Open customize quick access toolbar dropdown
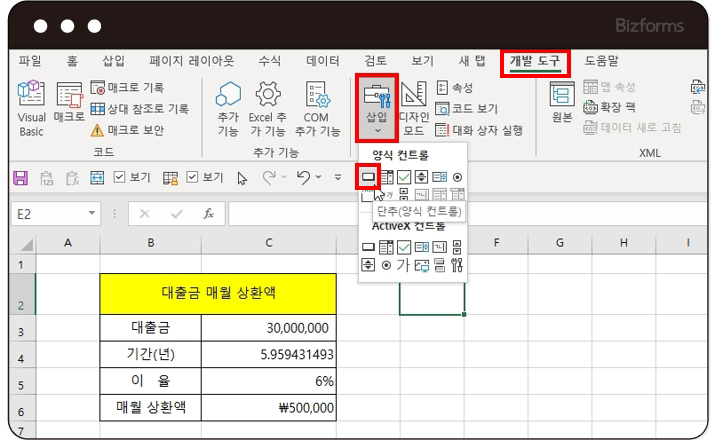Viewport: 715px width, 440px height. point(338,177)
